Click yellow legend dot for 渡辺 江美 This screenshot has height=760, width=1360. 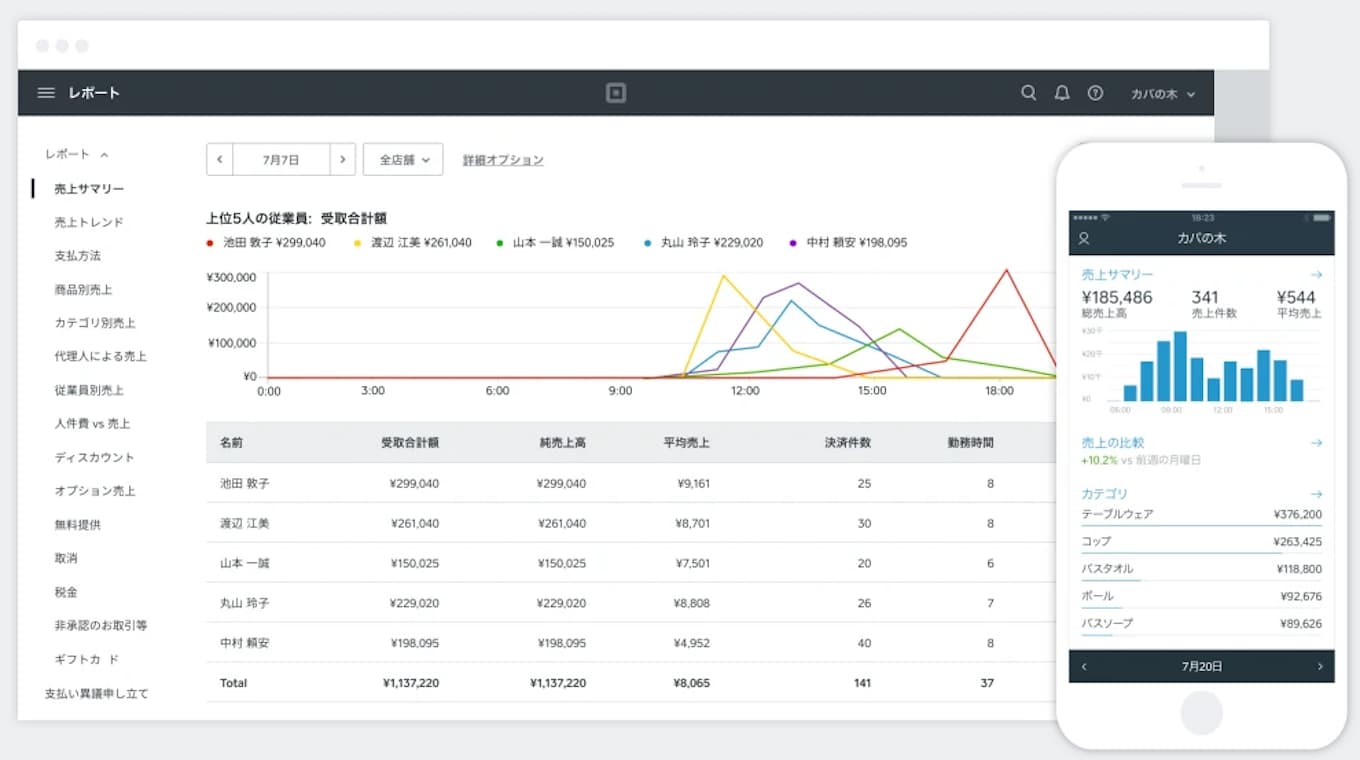tap(358, 243)
